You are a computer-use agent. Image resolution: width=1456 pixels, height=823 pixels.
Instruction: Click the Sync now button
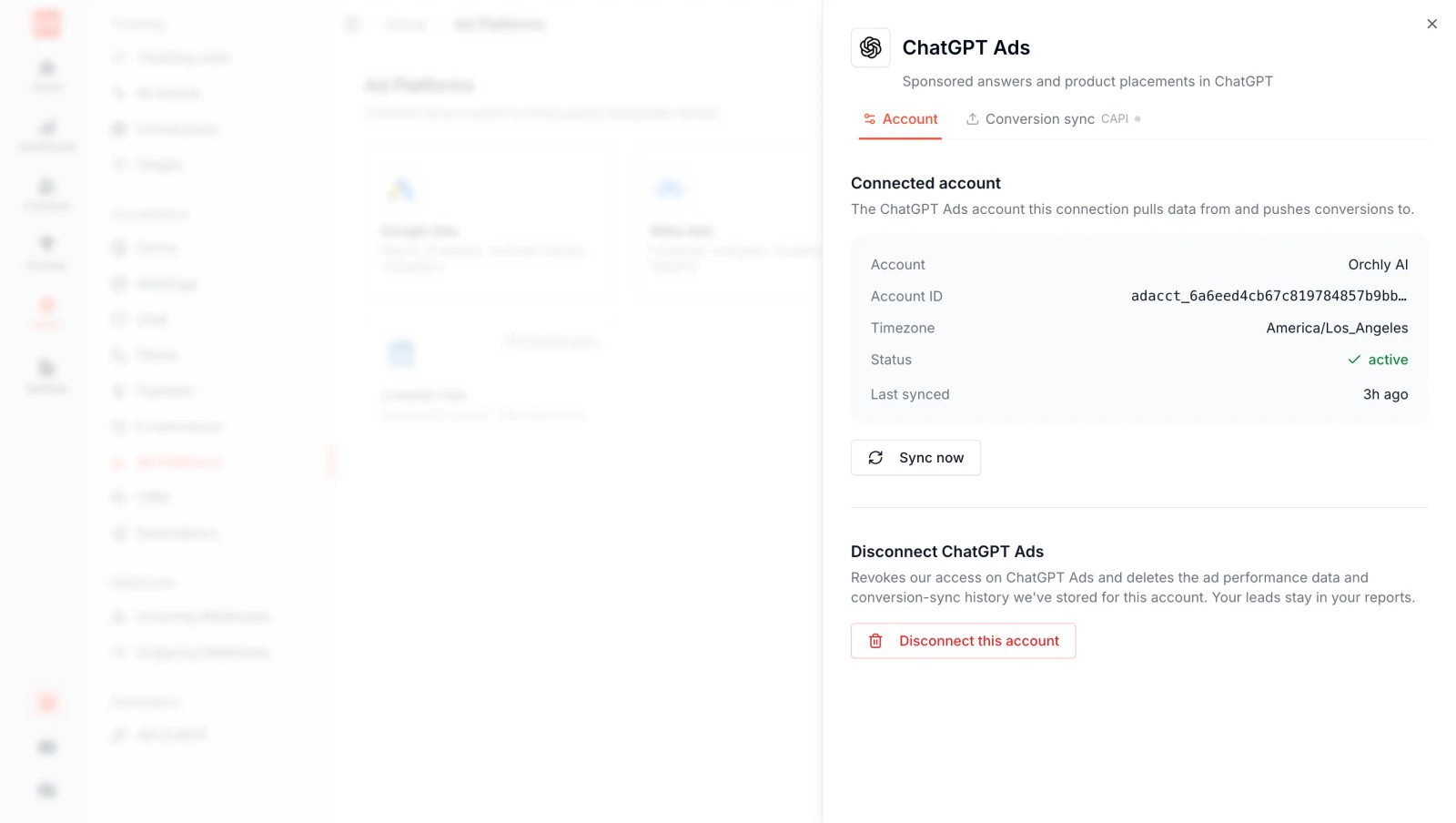pyautogui.click(x=915, y=458)
